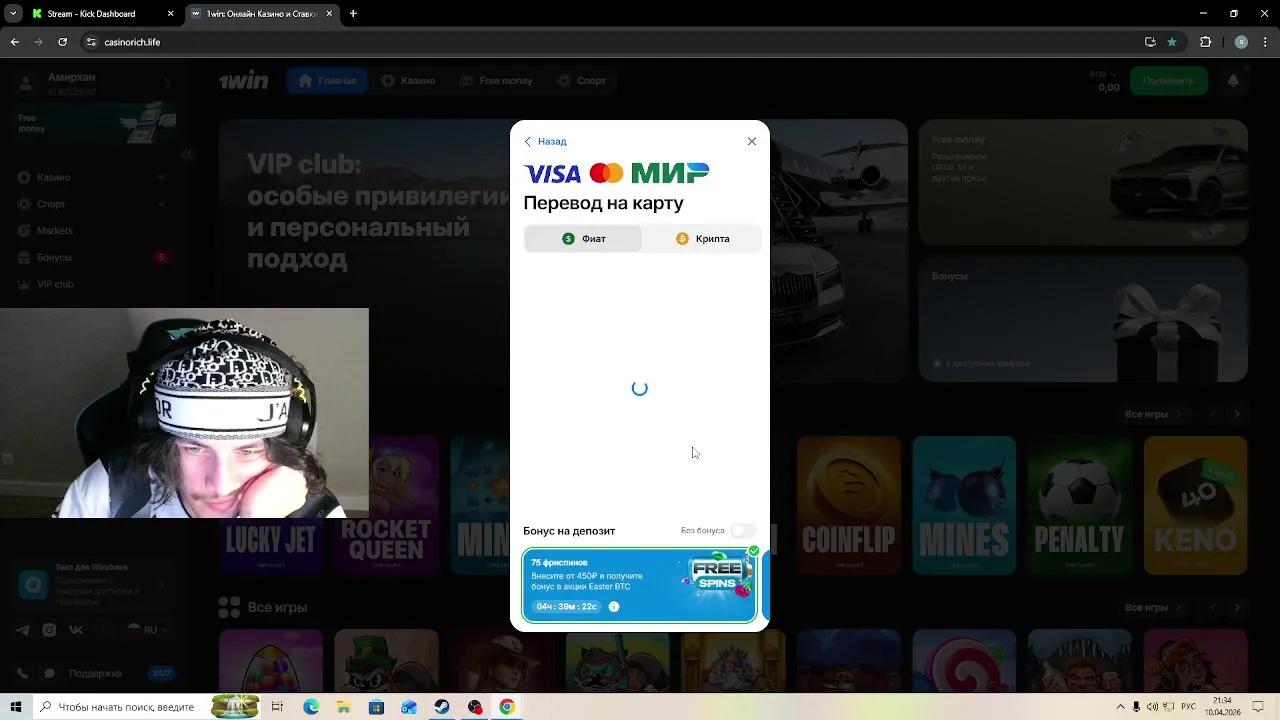The width and height of the screenshot is (1280, 720).
Task: Open the MINES game tile
Action: coord(964,505)
